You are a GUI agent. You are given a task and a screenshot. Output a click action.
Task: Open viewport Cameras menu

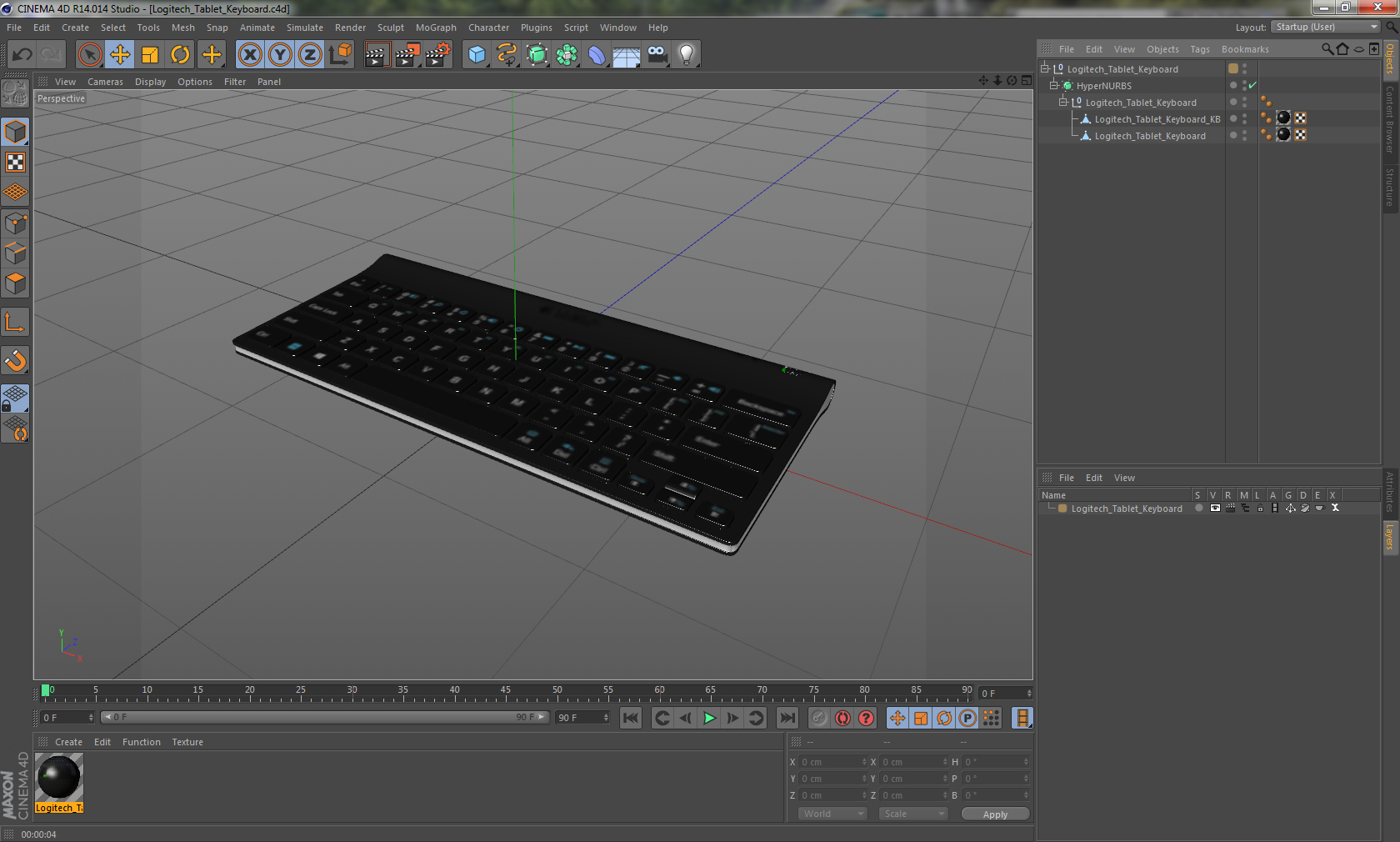[105, 82]
